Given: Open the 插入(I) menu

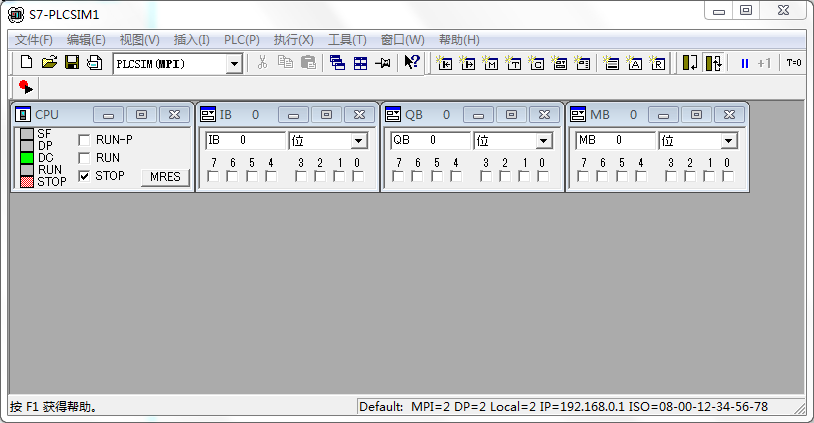Looking at the screenshot, I should coord(192,40).
